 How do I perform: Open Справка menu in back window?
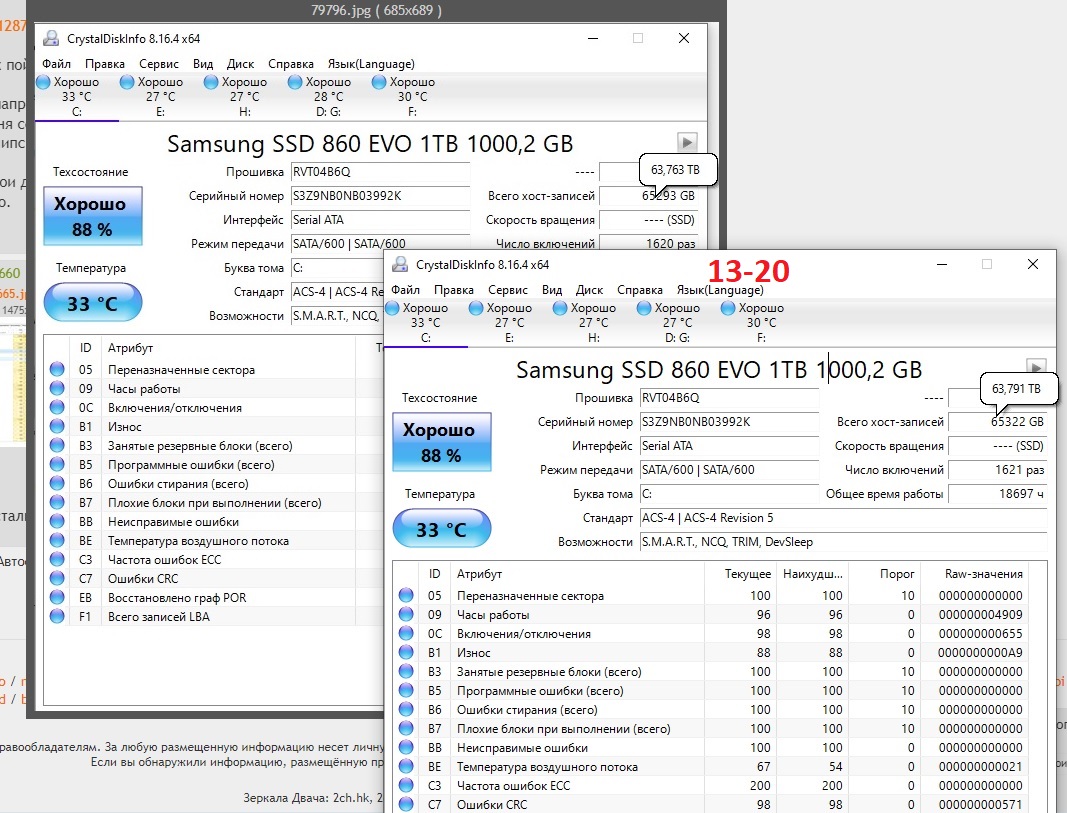coord(291,64)
